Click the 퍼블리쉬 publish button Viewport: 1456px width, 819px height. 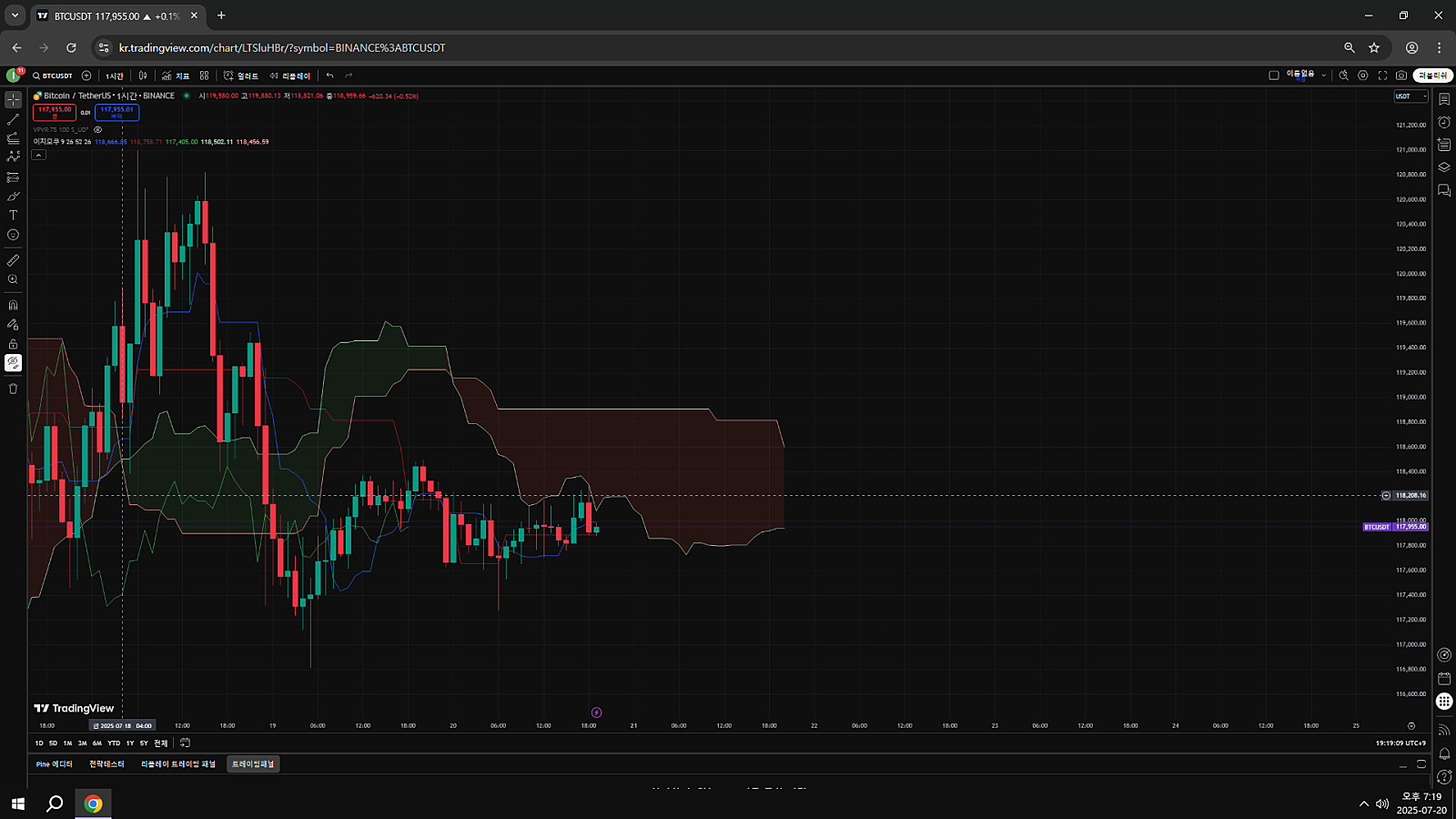(1432, 76)
